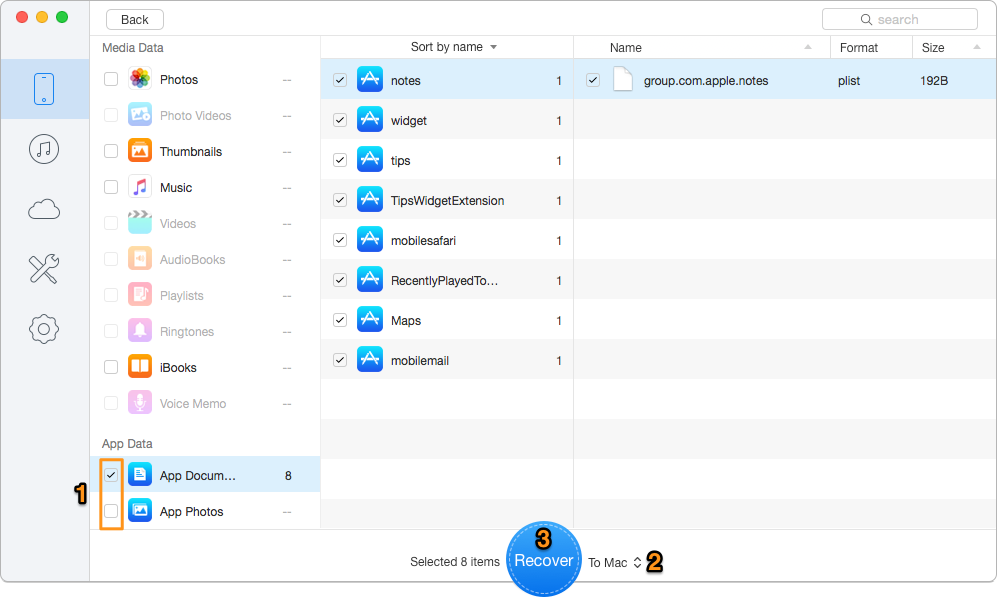997x597 pixels.
Task: Select the widget row label
Action: coord(409,121)
